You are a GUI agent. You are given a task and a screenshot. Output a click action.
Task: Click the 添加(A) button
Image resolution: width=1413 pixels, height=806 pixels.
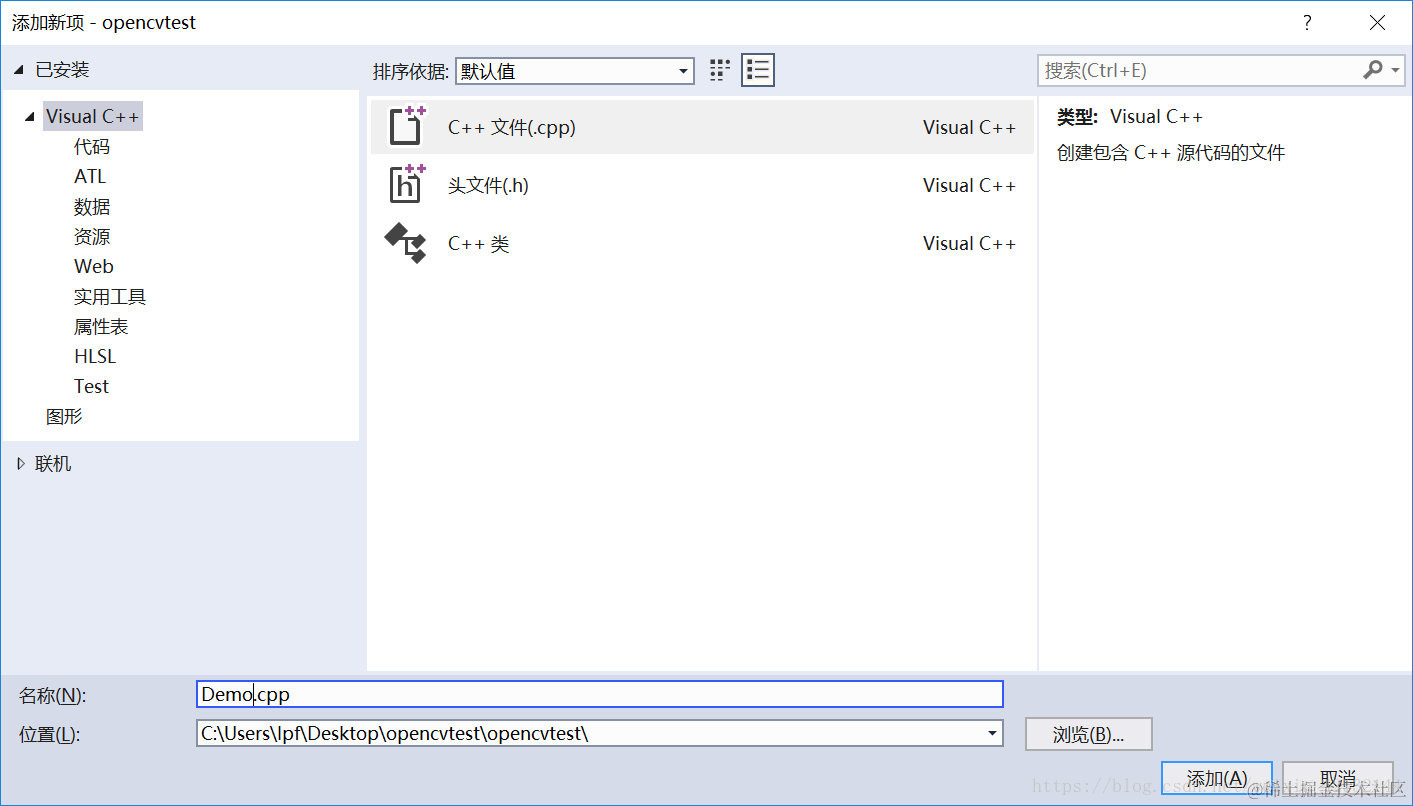click(1217, 778)
